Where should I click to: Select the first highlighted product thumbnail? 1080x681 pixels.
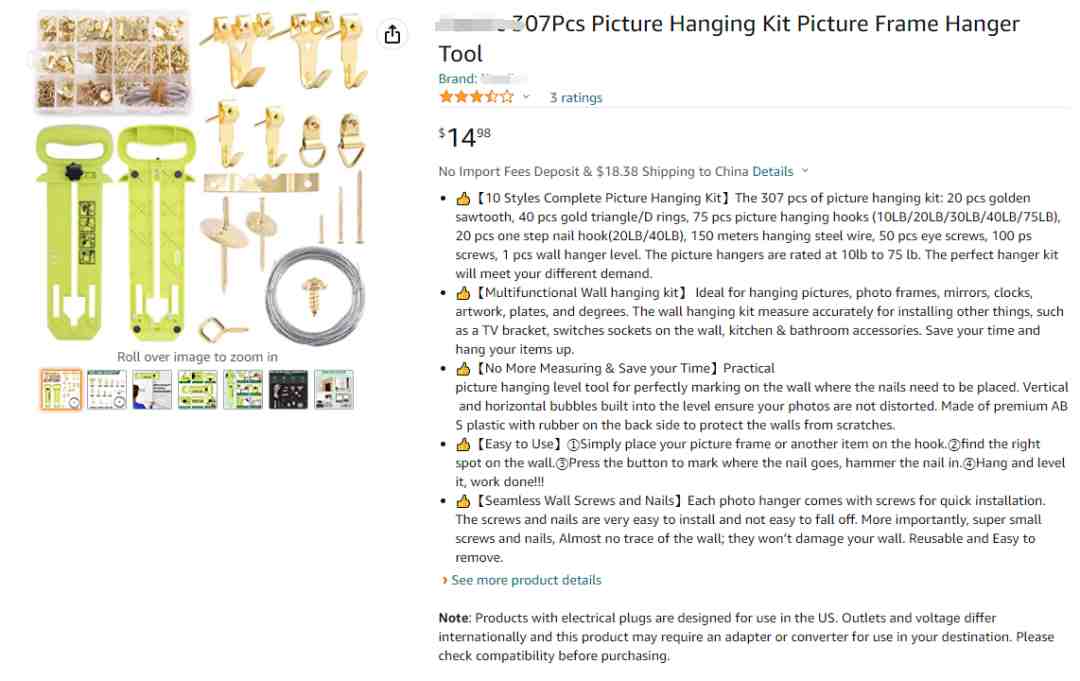pos(61,389)
